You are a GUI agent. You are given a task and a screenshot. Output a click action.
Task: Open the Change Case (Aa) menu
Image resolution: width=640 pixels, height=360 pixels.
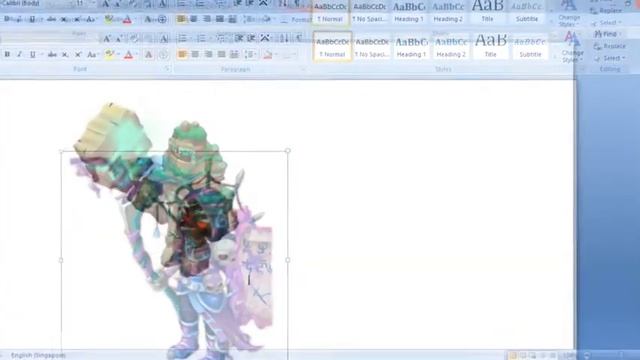coord(92,54)
